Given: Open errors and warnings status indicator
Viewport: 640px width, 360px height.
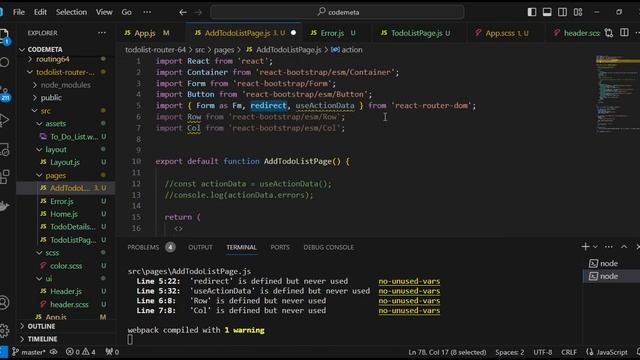Looking at the screenshot, I should pos(80,352).
